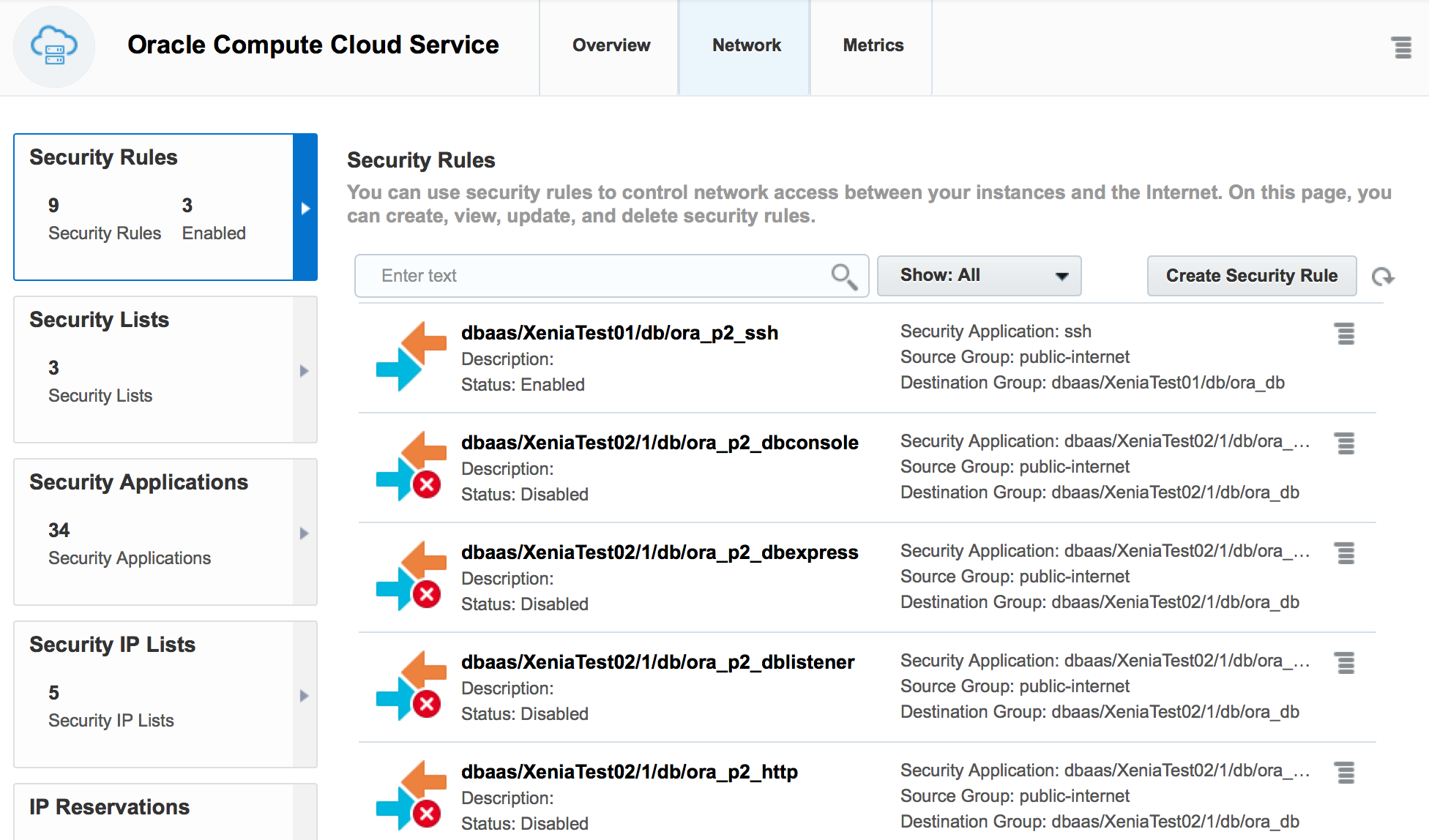Viewport: 1429px width, 840px height.
Task: Open the Security Lists panel title
Action: coord(99,320)
